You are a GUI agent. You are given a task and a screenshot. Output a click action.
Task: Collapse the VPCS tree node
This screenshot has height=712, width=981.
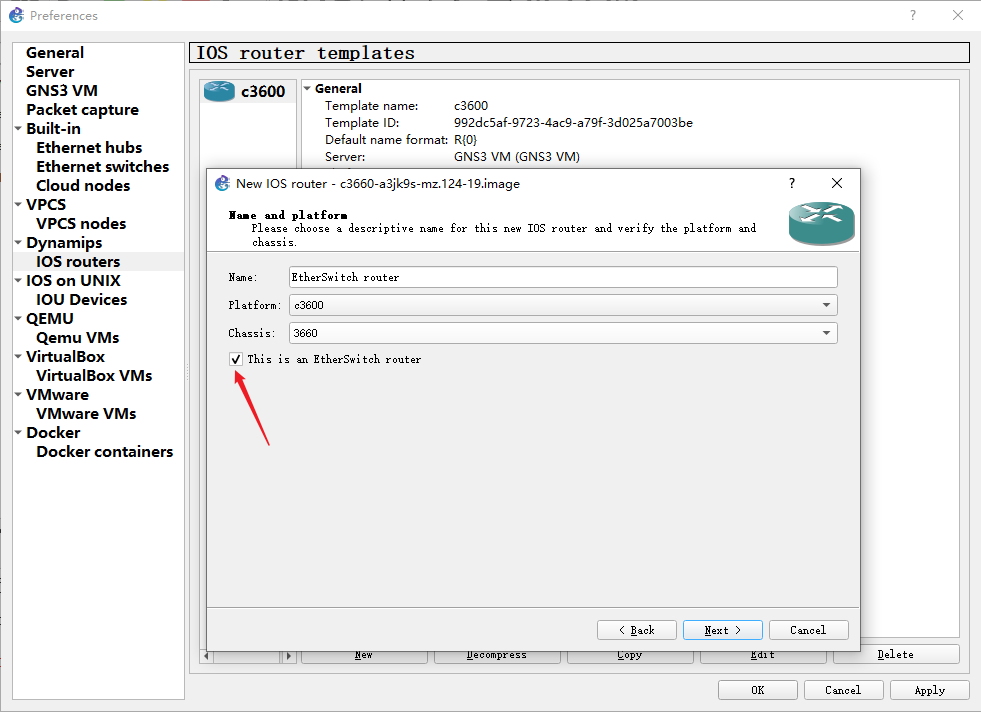coord(18,204)
